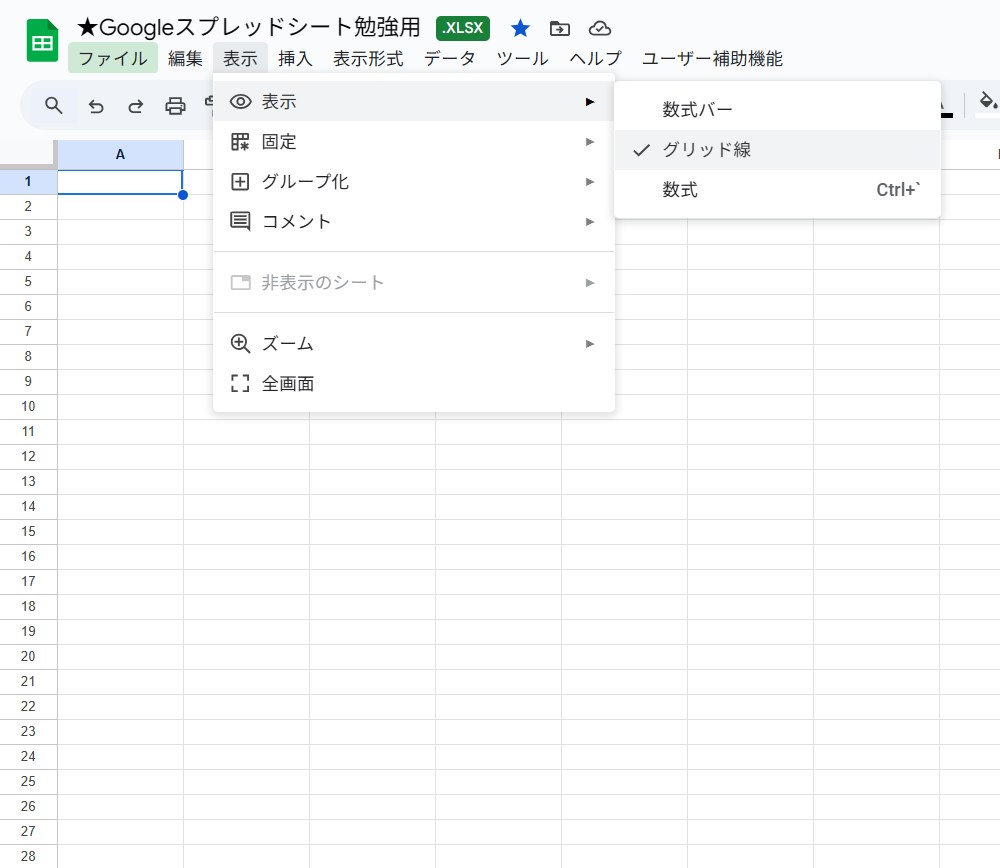Open the 挿入 menu
Image resolution: width=1000 pixels, height=868 pixels.
[295, 59]
